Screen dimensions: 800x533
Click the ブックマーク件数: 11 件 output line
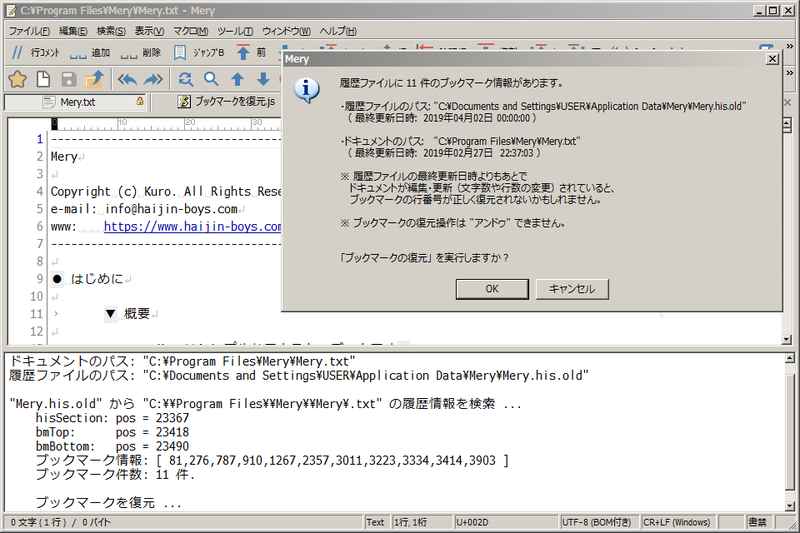[115, 474]
